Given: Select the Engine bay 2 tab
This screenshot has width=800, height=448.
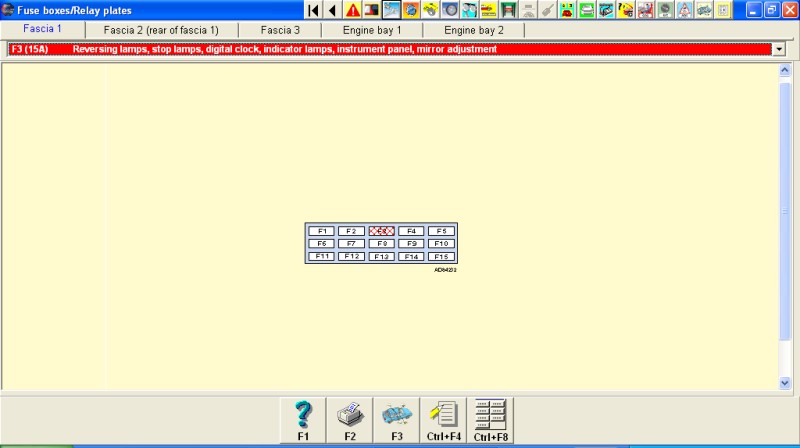Looking at the screenshot, I should [474, 30].
